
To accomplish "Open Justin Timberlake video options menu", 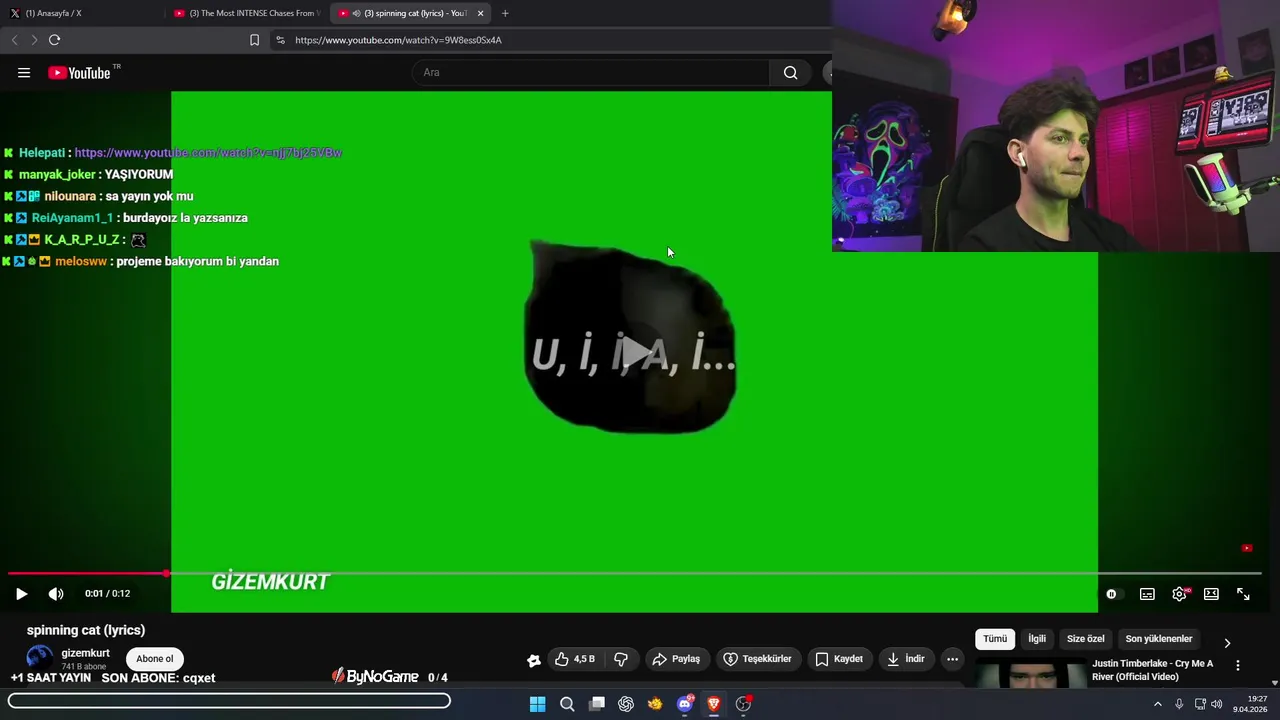I will click(x=1237, y=666).
